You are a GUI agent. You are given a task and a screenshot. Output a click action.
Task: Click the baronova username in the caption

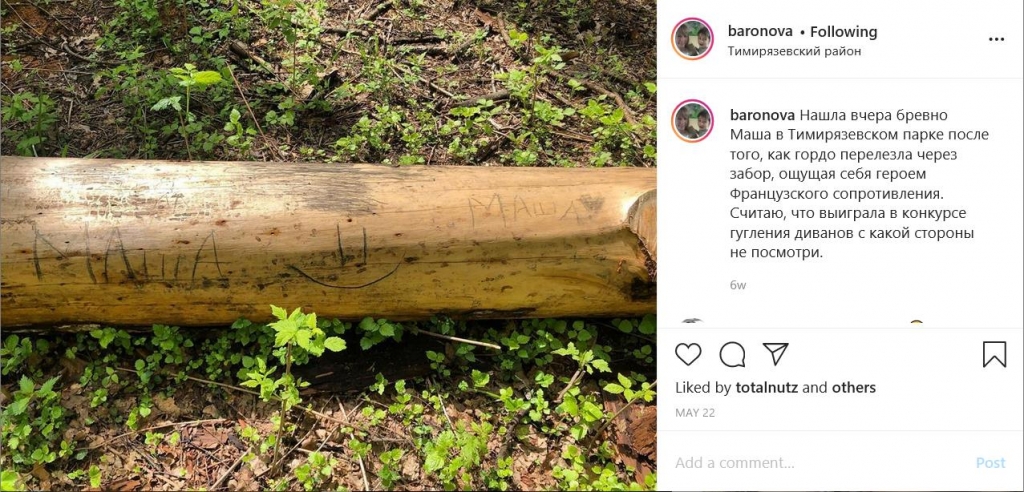coord(763,115)
